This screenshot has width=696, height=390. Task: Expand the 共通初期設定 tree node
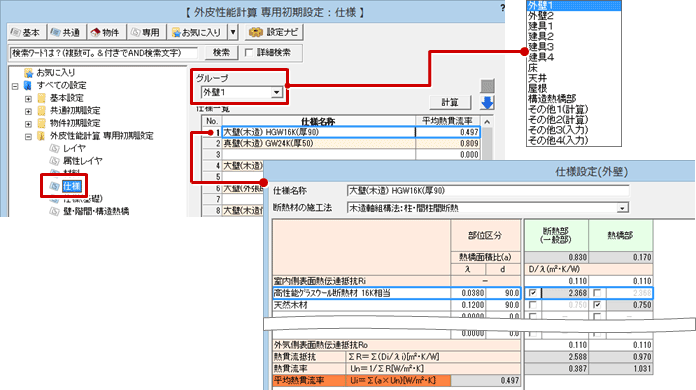[28, 111]
